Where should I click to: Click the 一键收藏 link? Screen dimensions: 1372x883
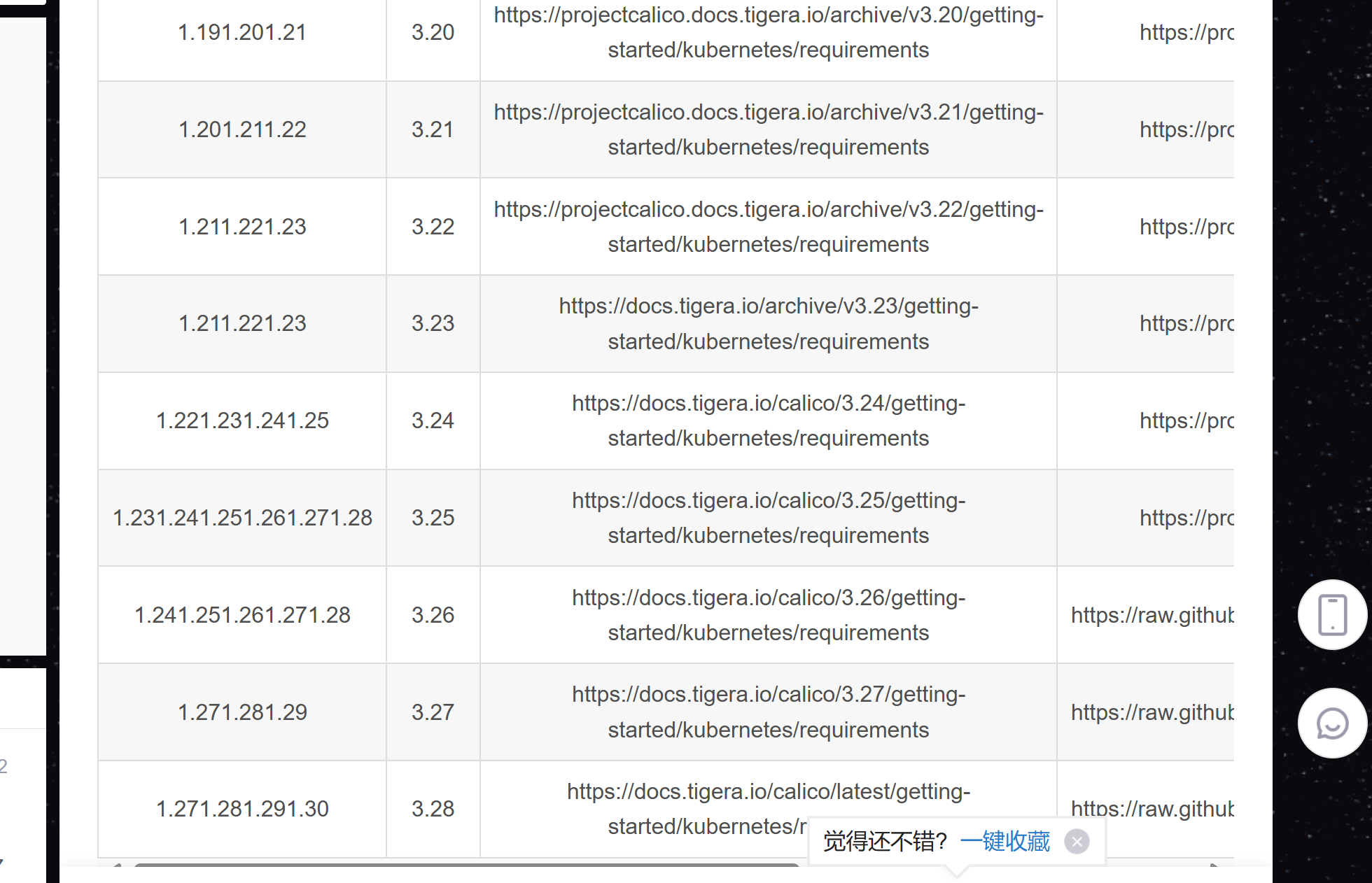point(1004,841)
